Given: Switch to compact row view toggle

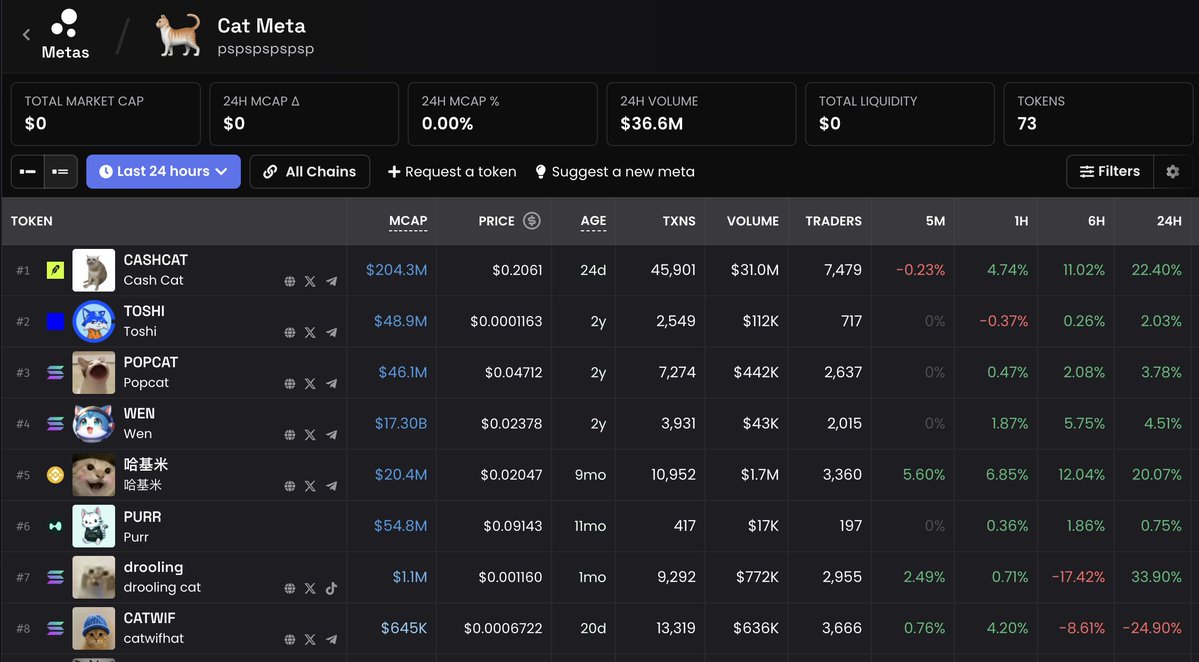Looking at the screenshot, I should [x=28, y=172].
